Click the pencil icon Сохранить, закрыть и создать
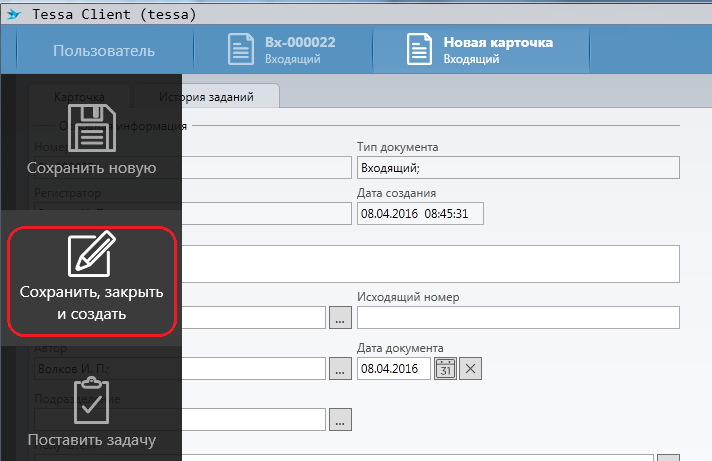This screenshot has height=461, width=712. tap(91, 256)
